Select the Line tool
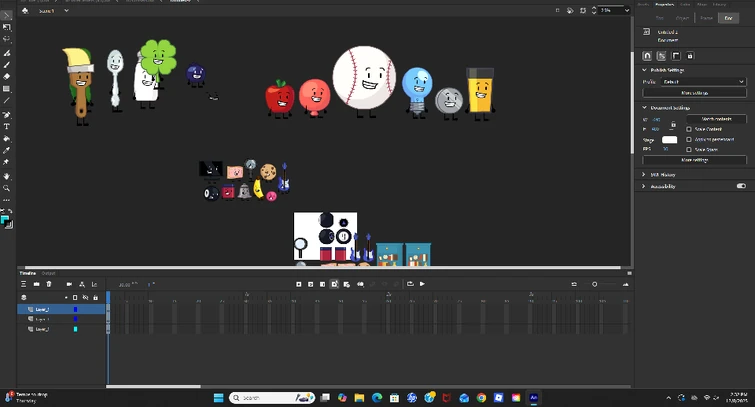 [7, 101]
